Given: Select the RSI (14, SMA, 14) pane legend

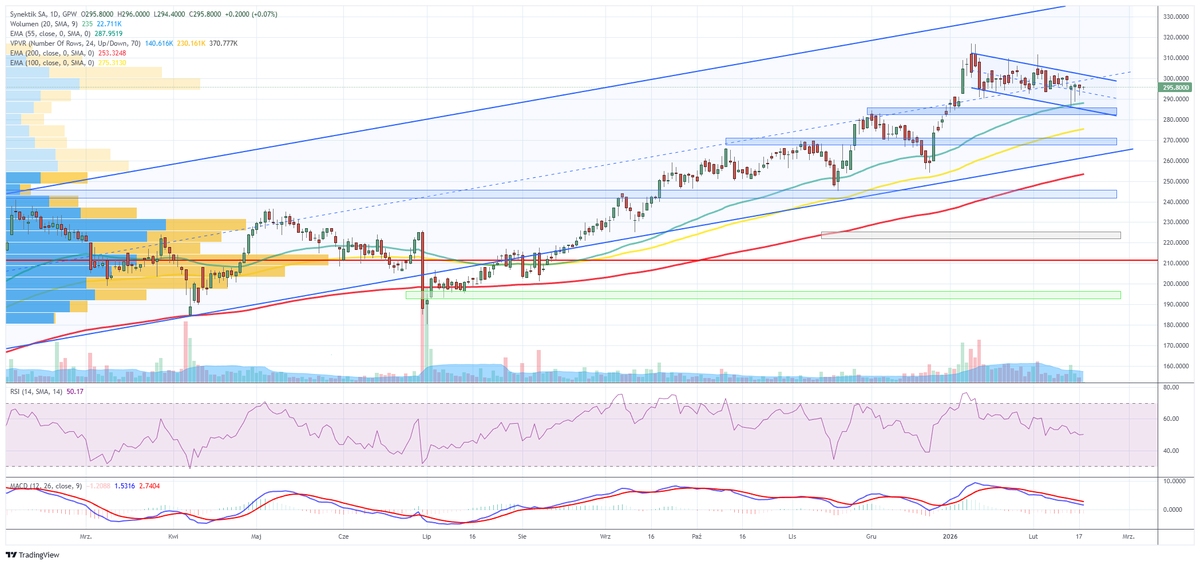Looking at the screenshot, I should 36,392.
